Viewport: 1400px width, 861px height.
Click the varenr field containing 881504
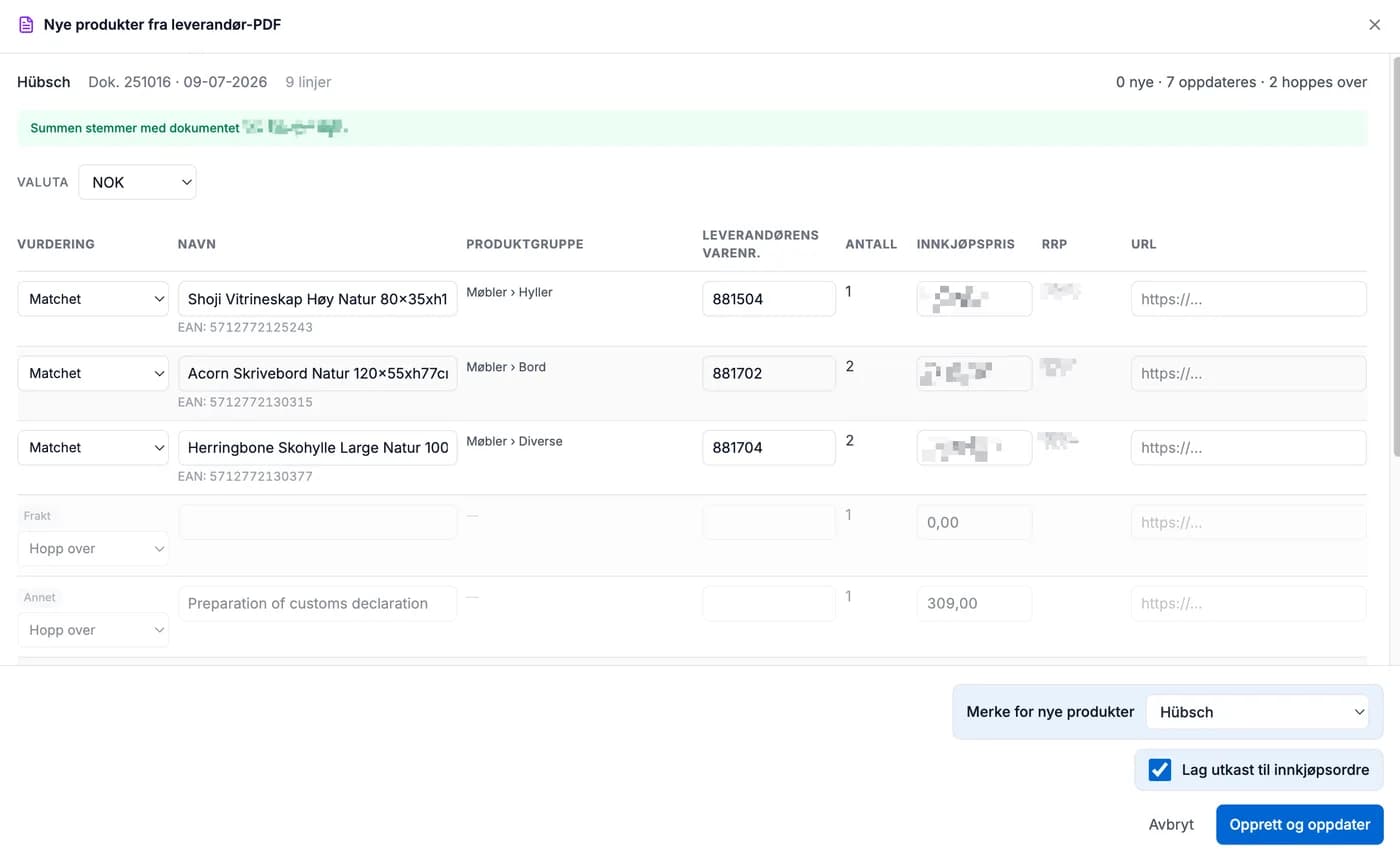(769, 299)
